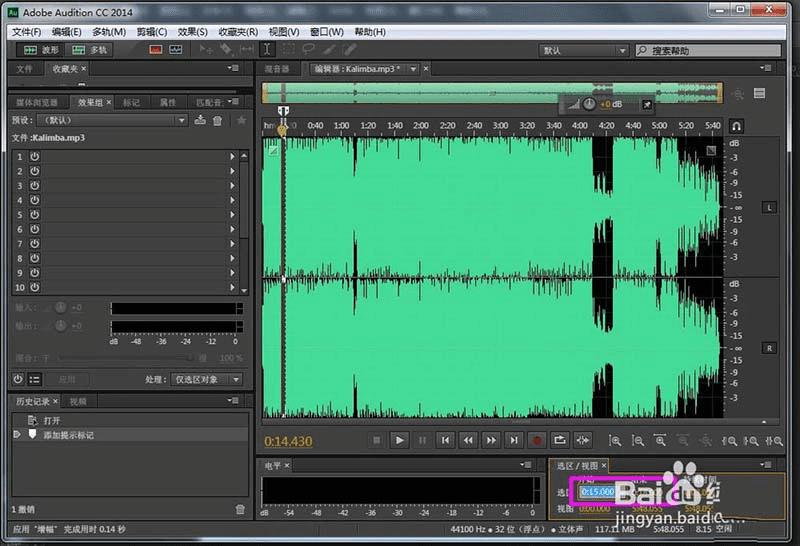The width and height of the screenshot is (800, 546).
Task: Show the spectral frequency display
Action: click(155, 49)
